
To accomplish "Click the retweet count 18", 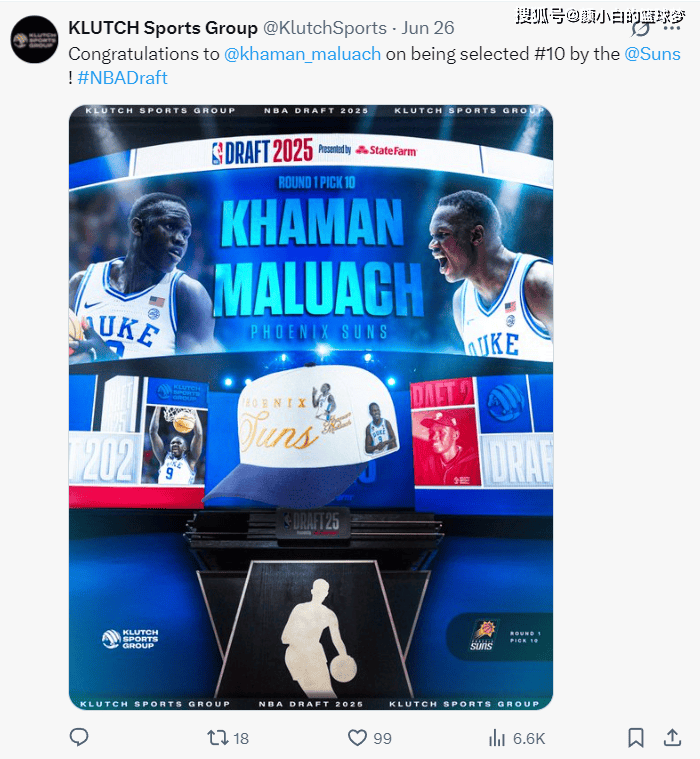I will tap(241, 738).
